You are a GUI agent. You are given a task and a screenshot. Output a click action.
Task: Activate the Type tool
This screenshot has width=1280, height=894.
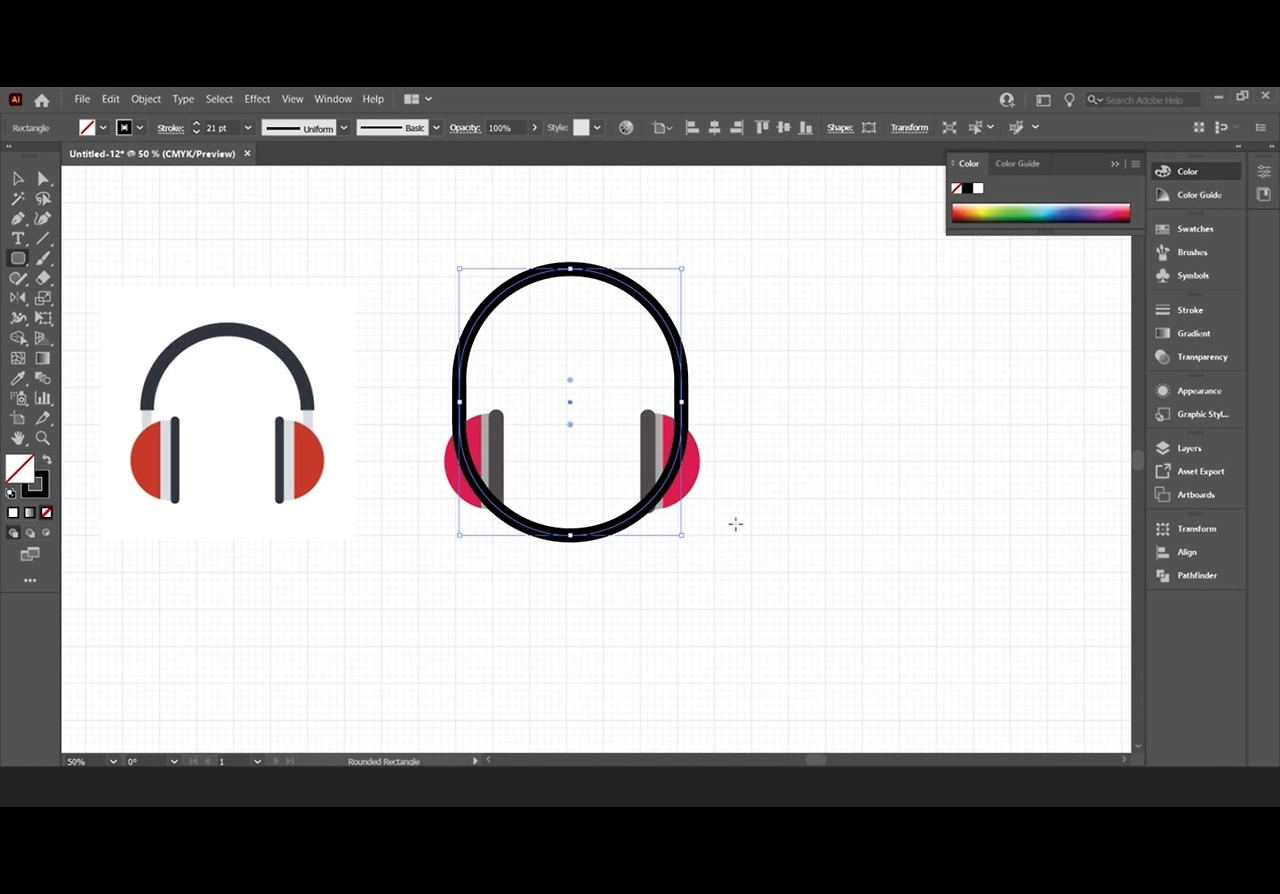18,238
